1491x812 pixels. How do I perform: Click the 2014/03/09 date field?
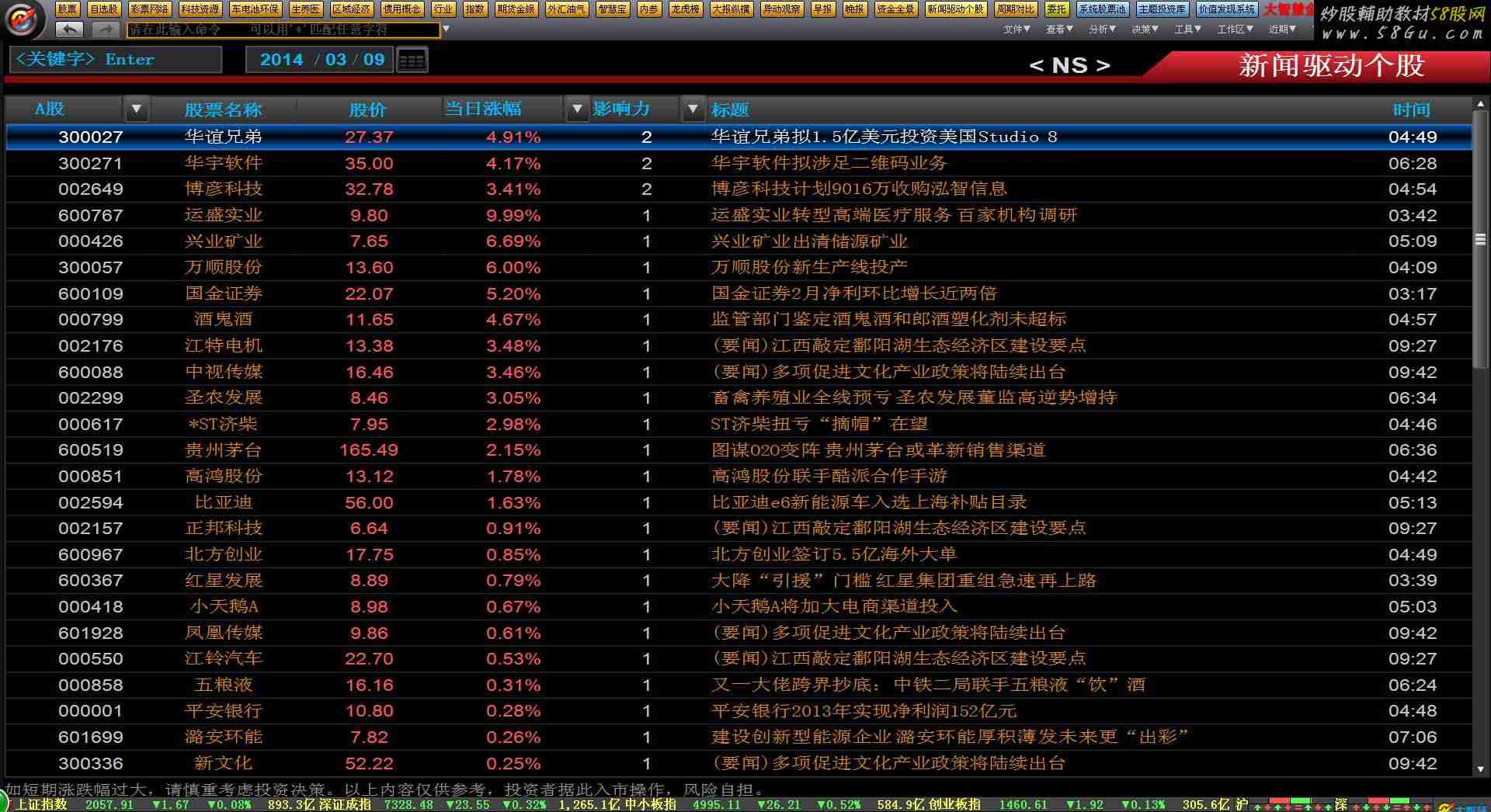pos(321,60)
